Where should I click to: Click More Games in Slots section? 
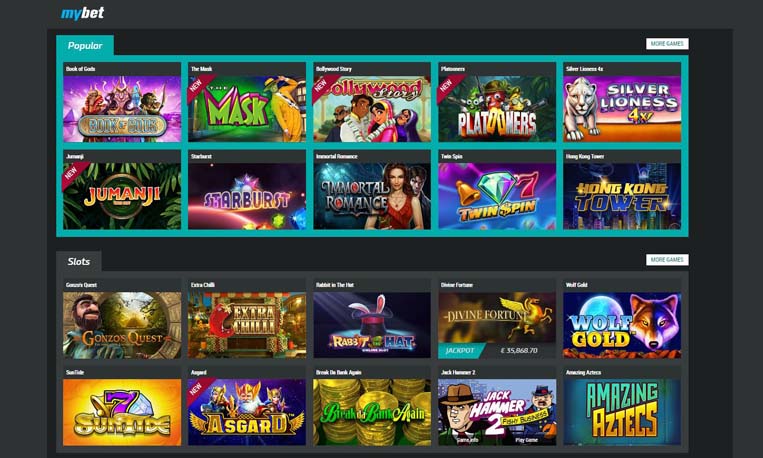[x=667, y=260]
